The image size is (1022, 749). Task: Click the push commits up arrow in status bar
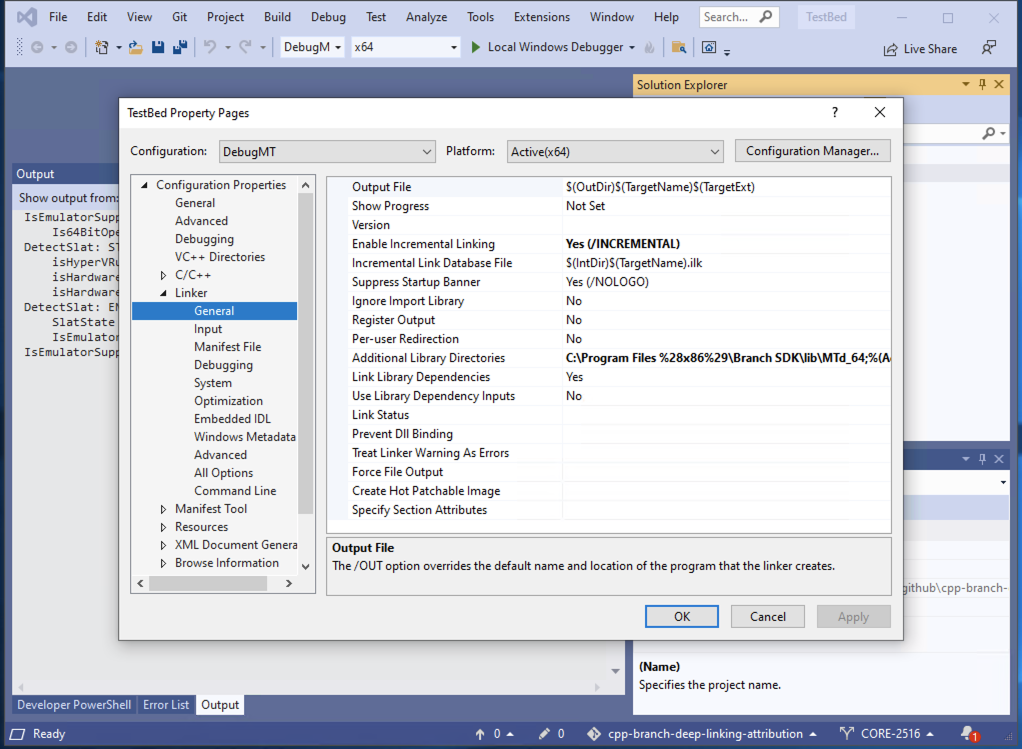click(x=480, y=734)
